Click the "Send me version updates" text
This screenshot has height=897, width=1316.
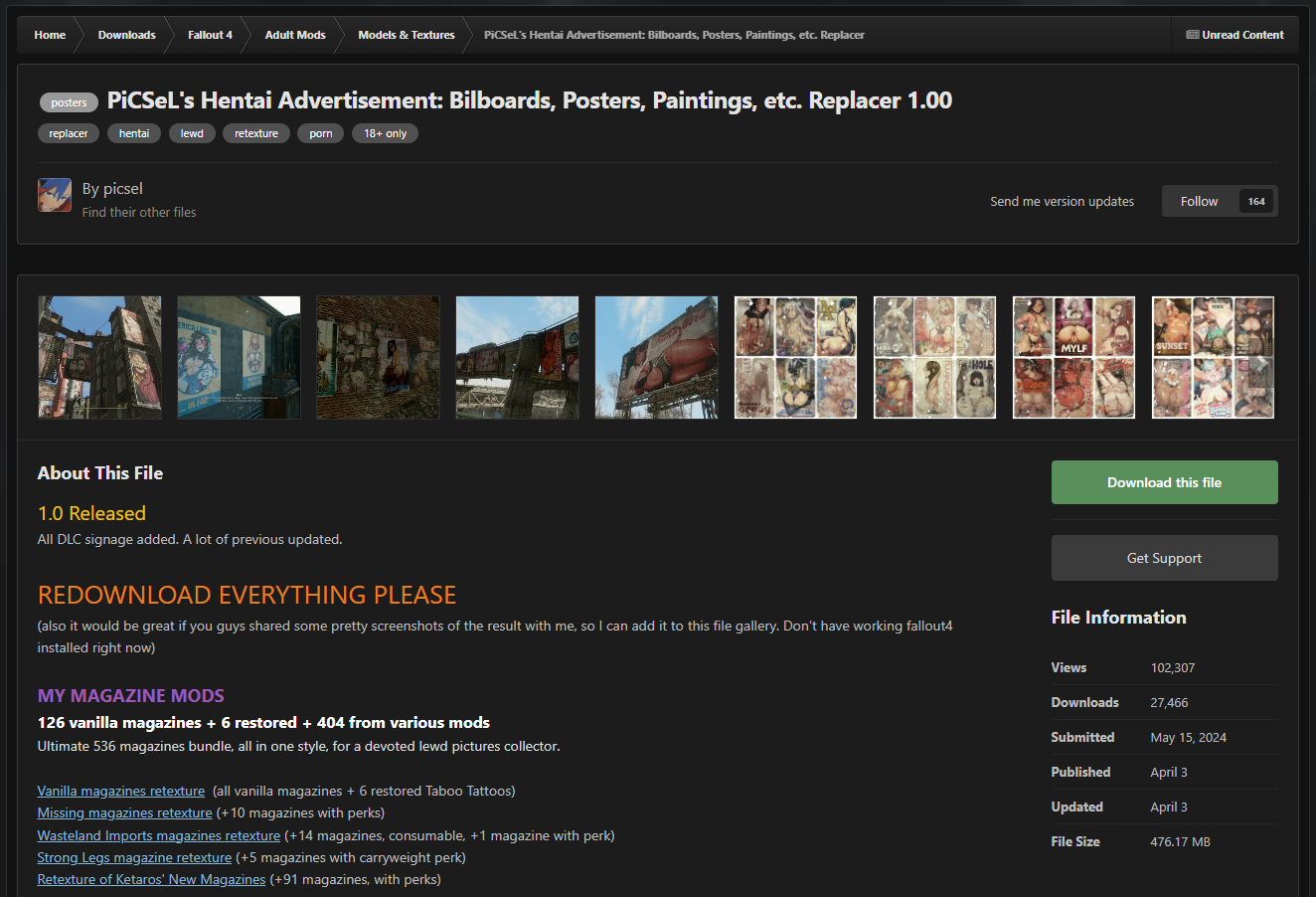[x=1062, y=201]
